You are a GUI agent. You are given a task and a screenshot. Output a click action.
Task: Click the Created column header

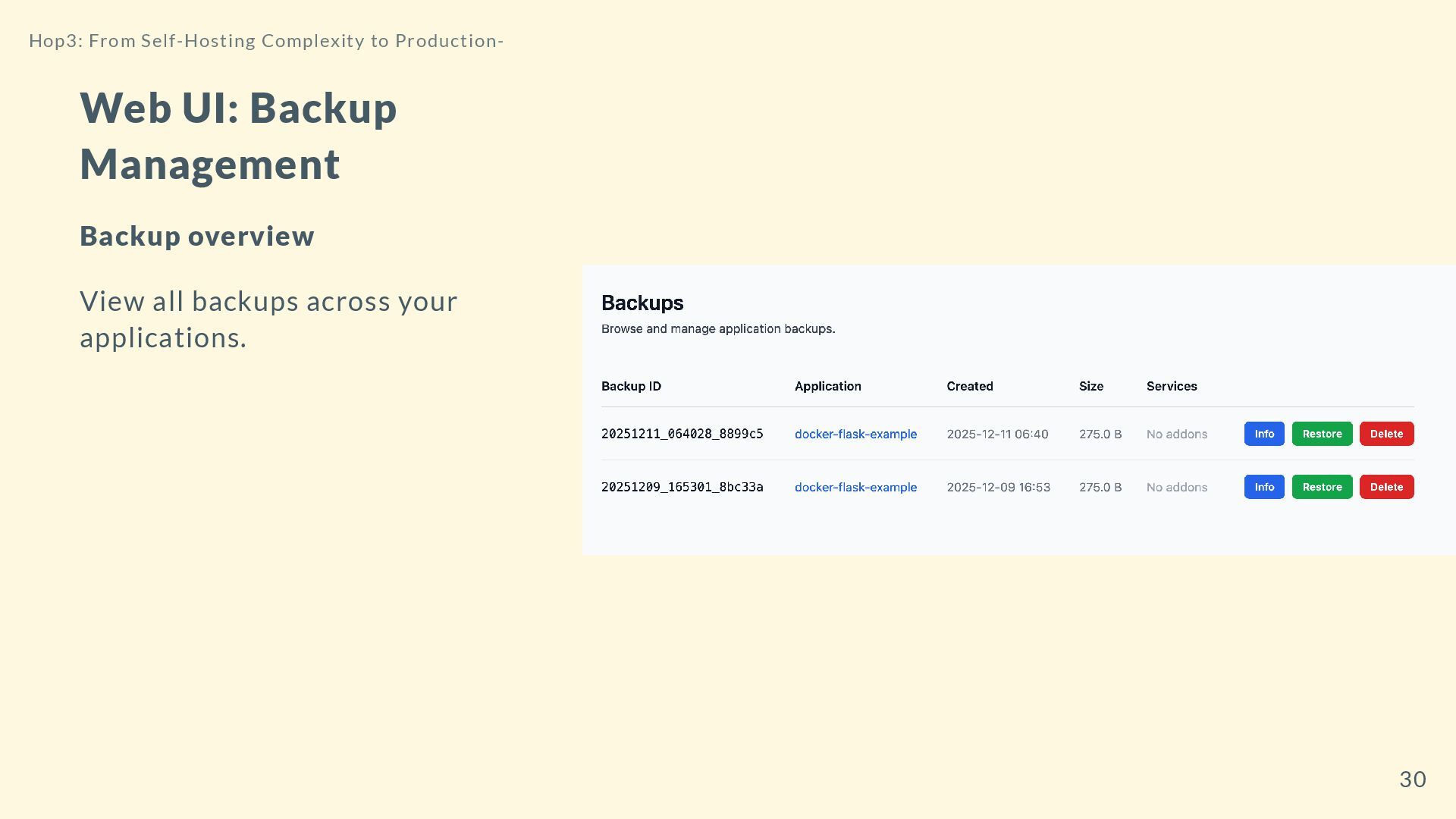pyautogui.click(x=969, y=386)
